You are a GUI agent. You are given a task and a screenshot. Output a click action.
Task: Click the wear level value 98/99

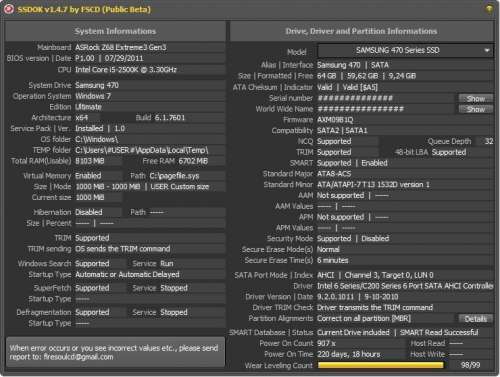[470, 365]
